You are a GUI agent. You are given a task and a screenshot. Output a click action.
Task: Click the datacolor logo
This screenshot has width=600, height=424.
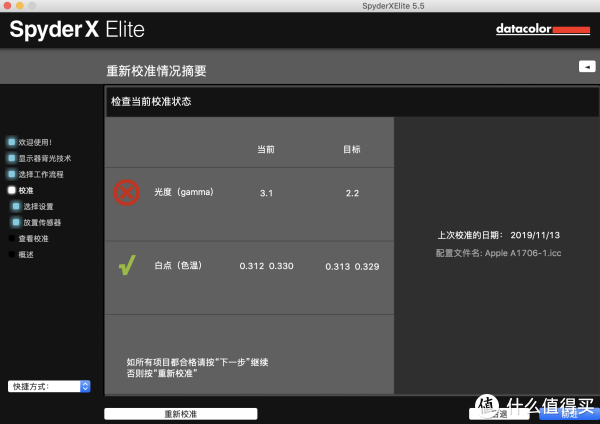(543, 29)
